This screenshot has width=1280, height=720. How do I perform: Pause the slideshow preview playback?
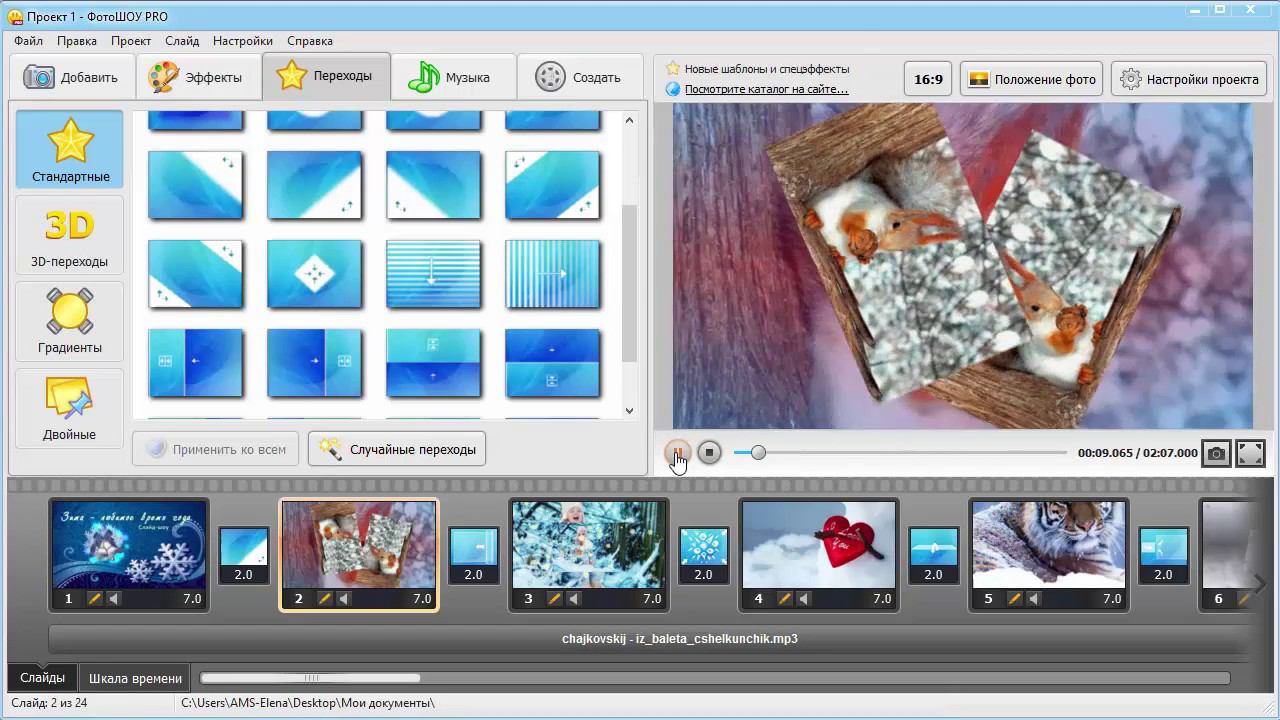pos(677,453)
